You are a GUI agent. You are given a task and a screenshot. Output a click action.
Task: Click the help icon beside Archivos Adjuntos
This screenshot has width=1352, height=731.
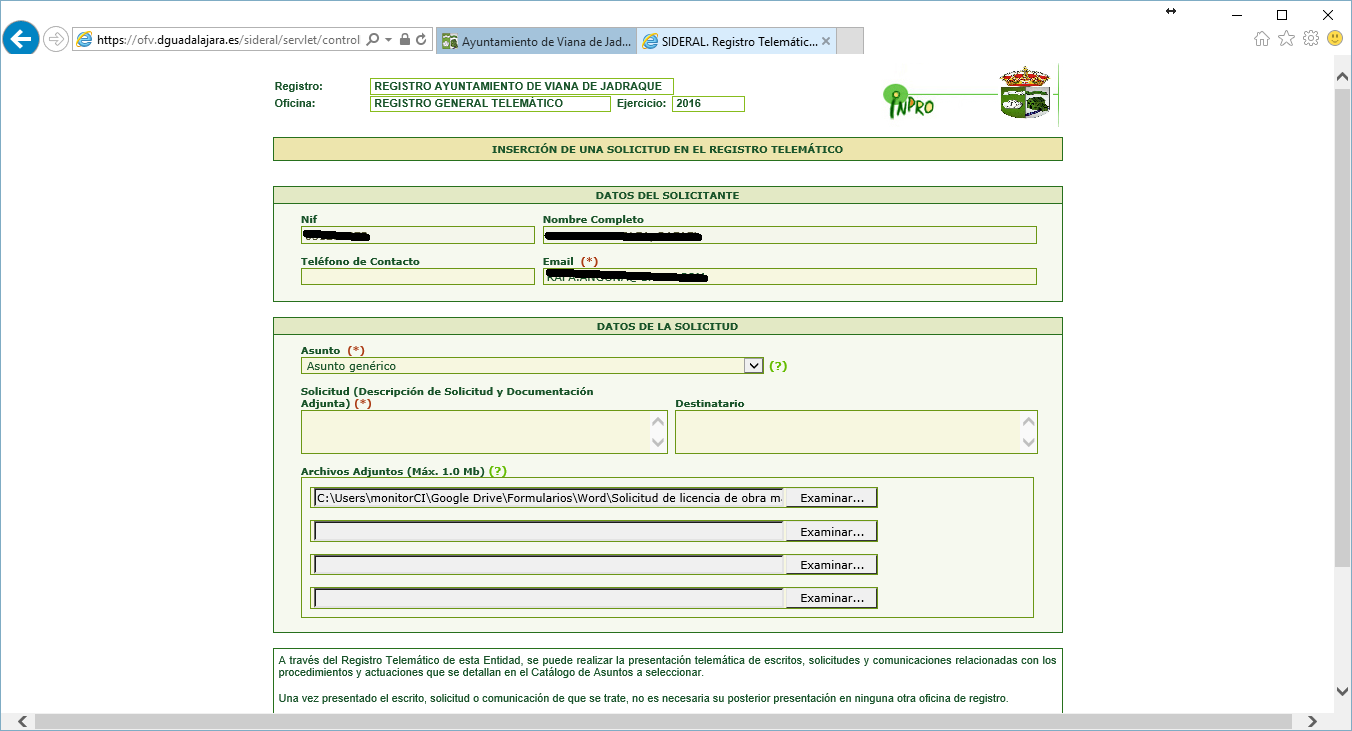[497, 471]
